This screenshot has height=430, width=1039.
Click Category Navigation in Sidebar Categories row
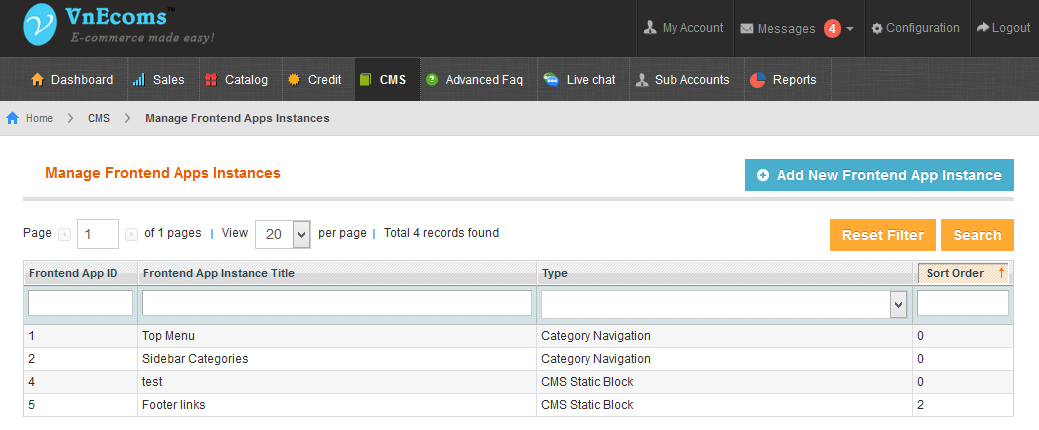click(x=596, y=358)
